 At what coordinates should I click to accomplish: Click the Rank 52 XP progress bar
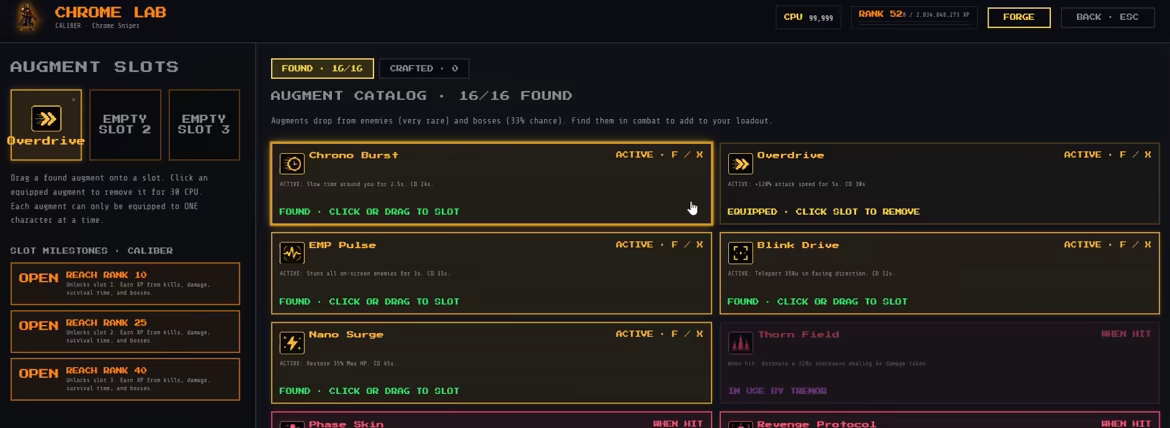tap(915, 24)
